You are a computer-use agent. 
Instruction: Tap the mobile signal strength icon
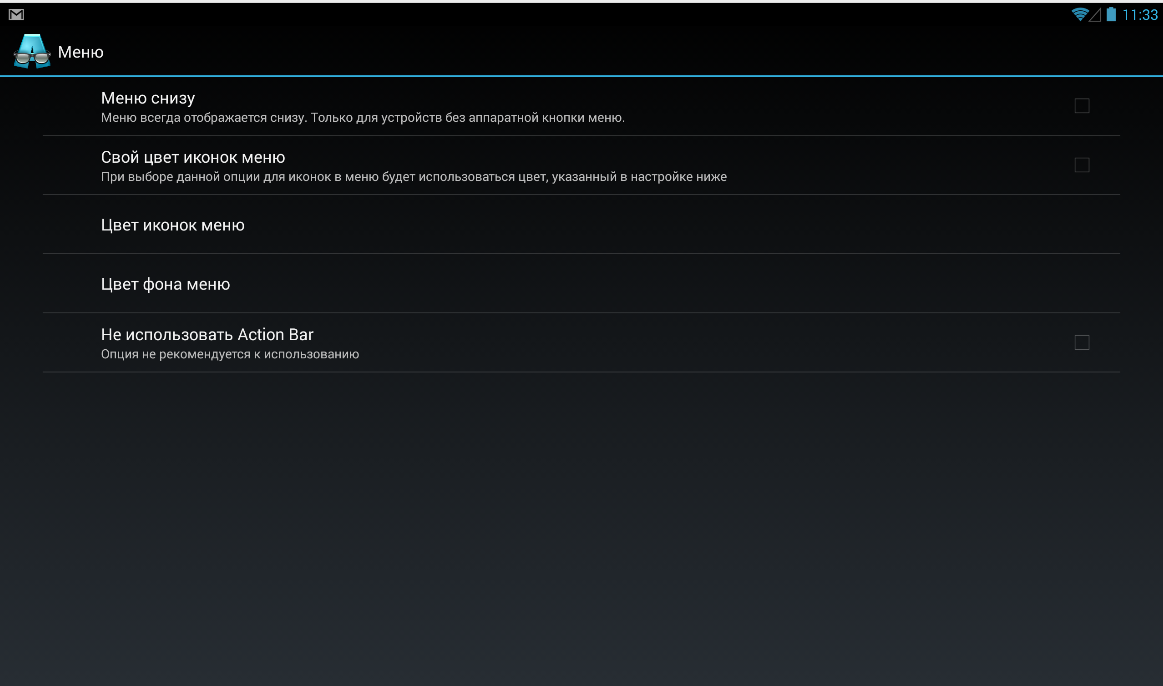click(x=1095, y=14)
